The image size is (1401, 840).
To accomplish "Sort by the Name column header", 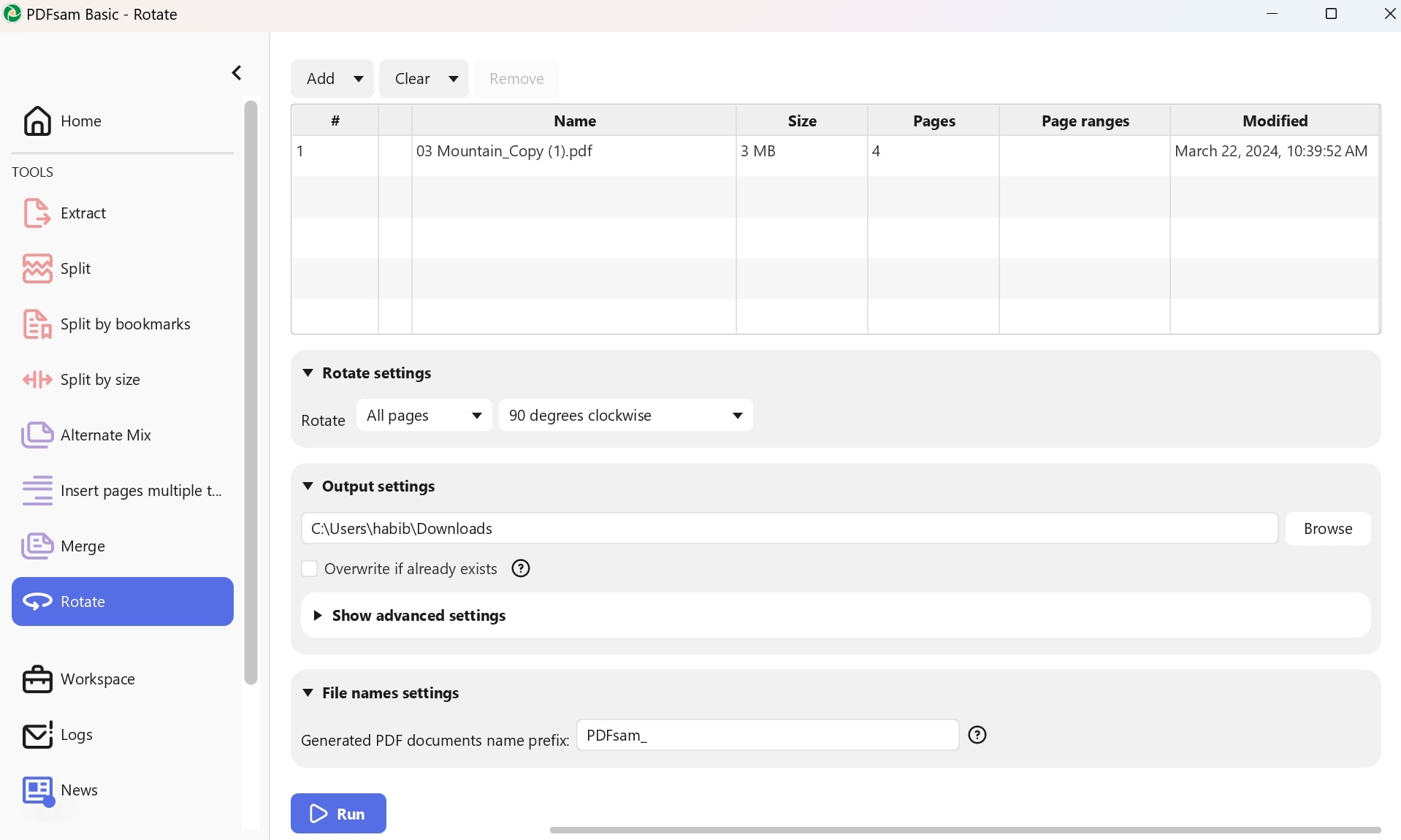I will [x=574, y=121].
